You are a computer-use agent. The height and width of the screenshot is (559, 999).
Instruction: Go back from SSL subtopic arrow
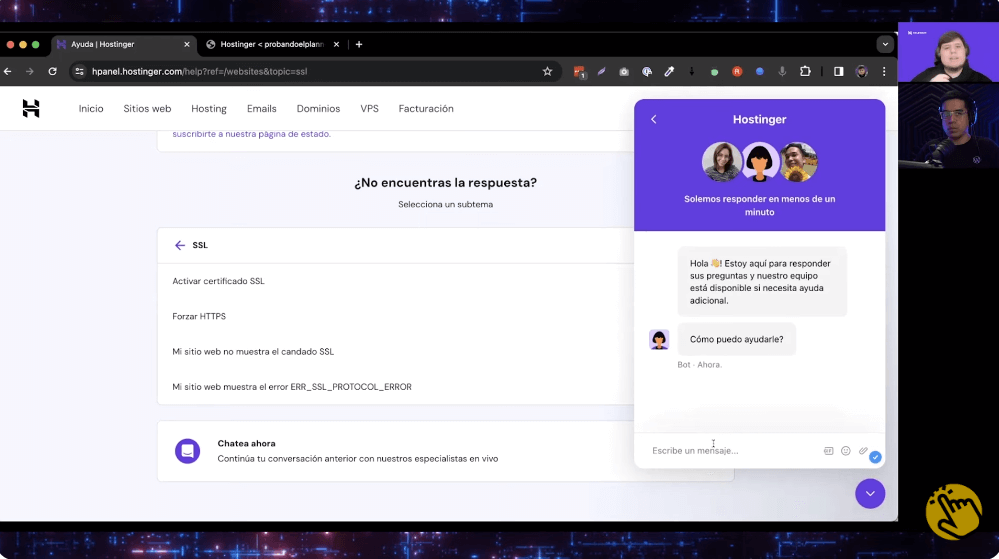coord(180,245)
